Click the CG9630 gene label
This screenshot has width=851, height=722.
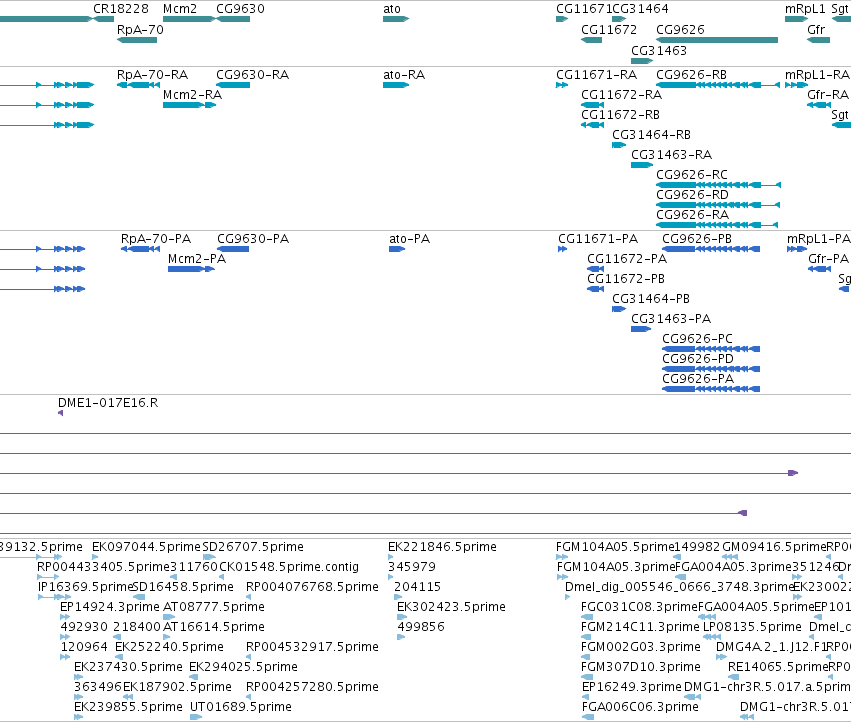(x=240, y=9)
